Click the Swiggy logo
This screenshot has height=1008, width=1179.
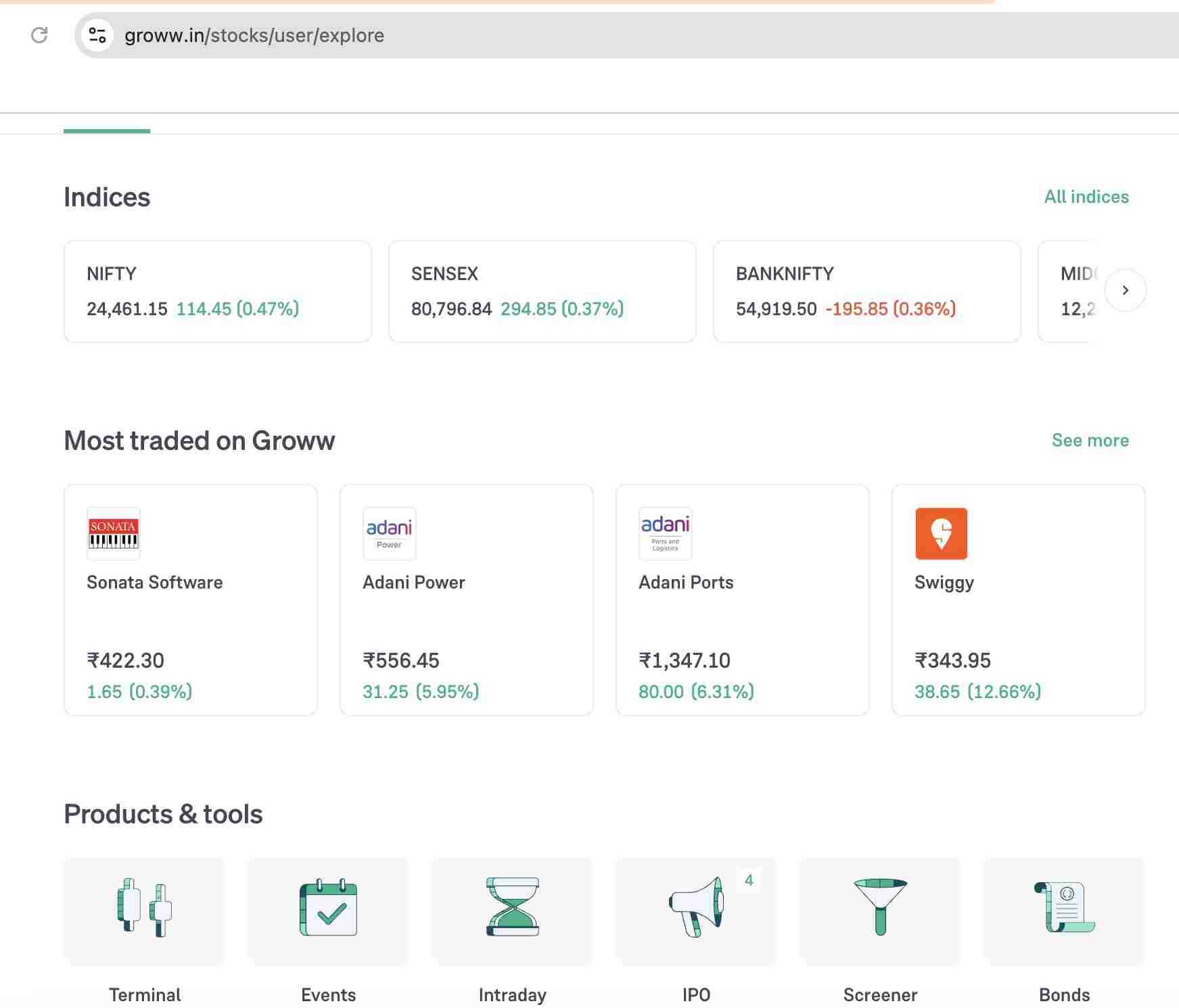(x=942, y=534)
